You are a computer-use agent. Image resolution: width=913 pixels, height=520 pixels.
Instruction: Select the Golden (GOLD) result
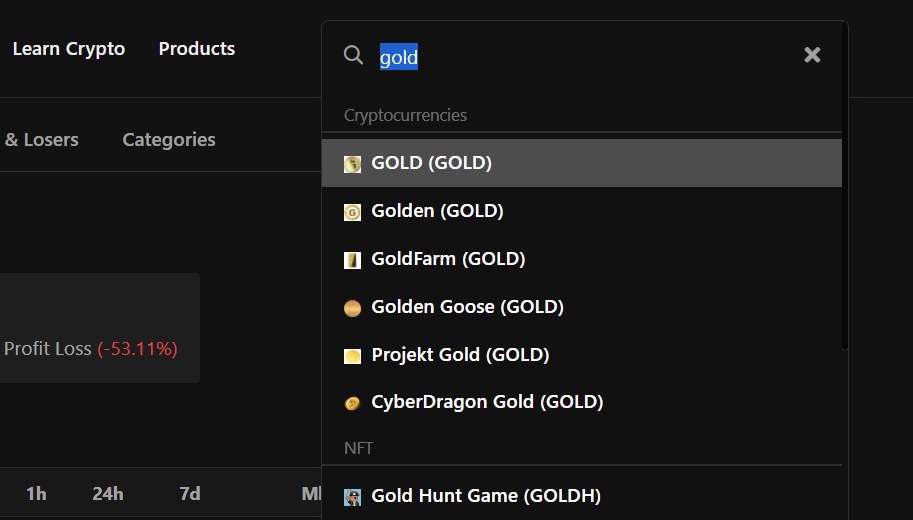[582, 211]
